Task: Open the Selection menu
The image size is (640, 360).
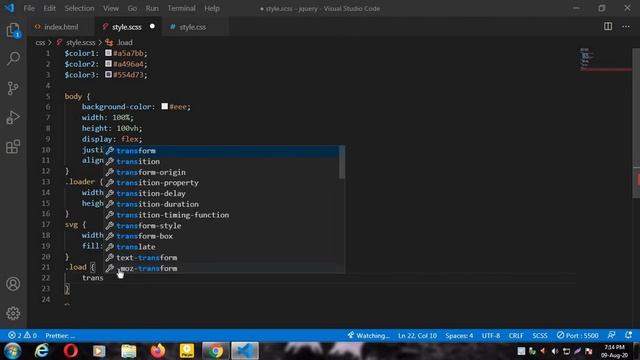Action: 79,8
